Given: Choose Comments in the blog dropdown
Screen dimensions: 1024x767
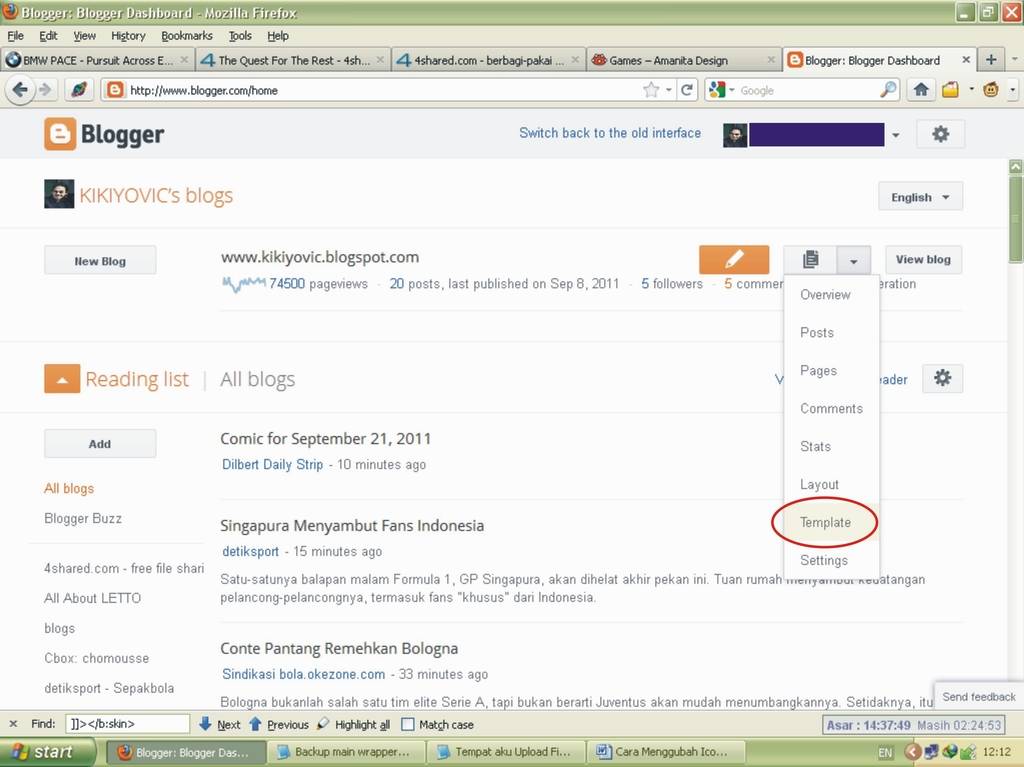Looking at the screenshot, I should [831, 408].
